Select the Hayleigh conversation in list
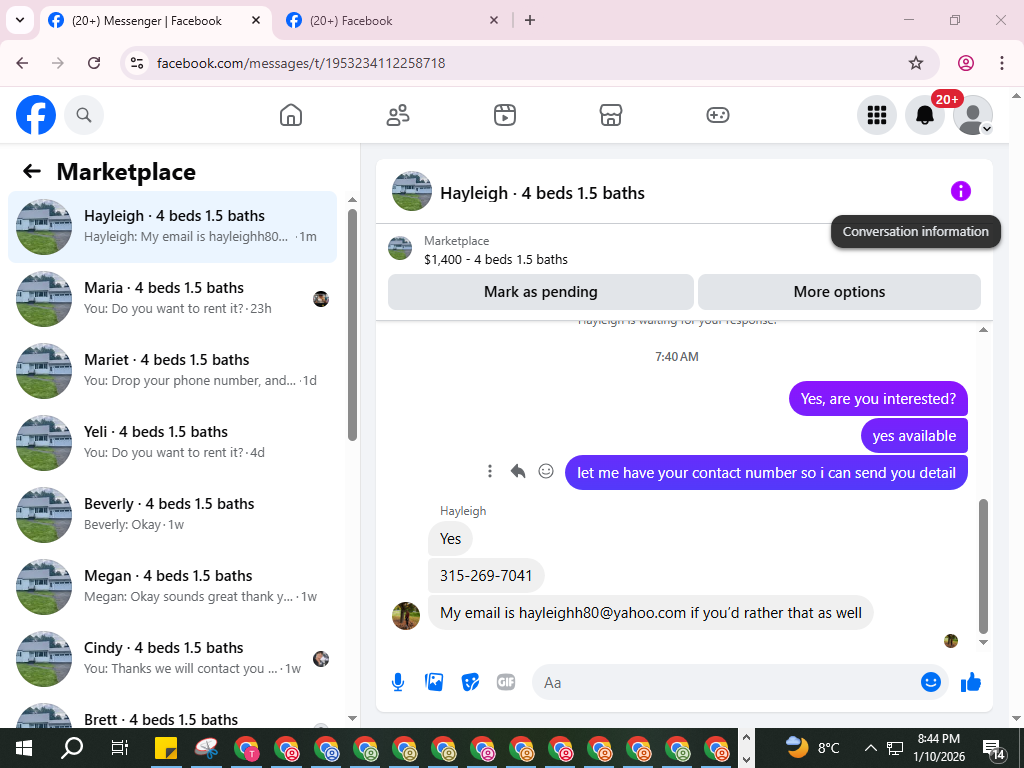 tap(172, 227)
